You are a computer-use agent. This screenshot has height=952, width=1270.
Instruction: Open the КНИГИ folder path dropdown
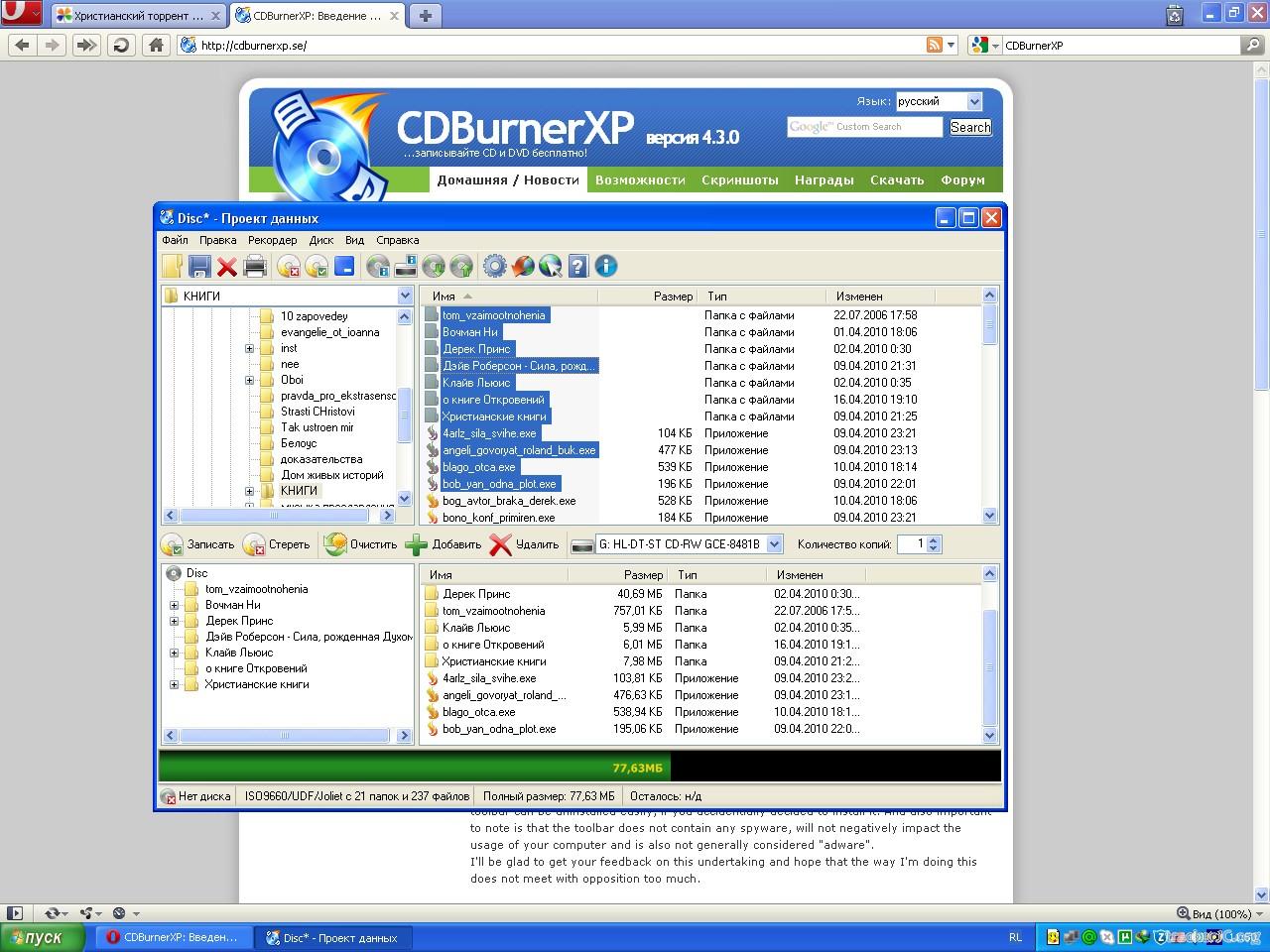point(405,296)
